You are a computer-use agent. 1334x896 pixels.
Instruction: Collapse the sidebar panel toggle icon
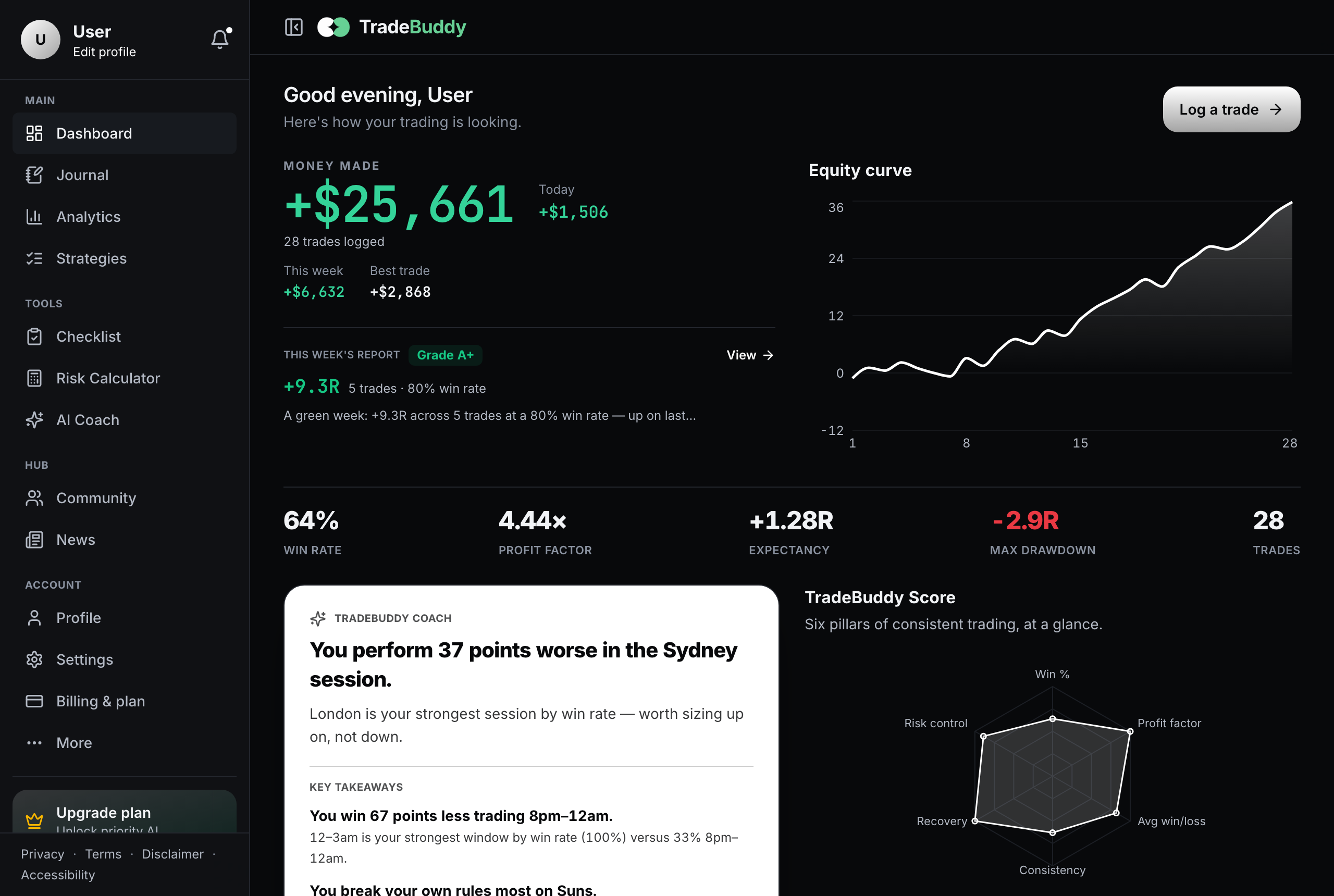pyautogui.click(x=294, y=27)
